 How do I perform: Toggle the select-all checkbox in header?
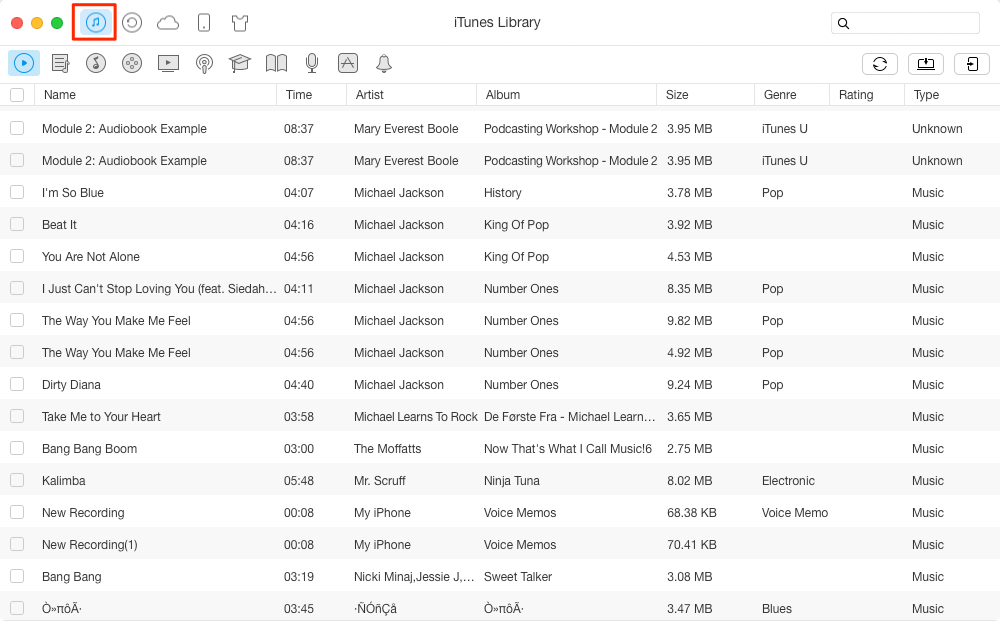[x=17, y=95]
